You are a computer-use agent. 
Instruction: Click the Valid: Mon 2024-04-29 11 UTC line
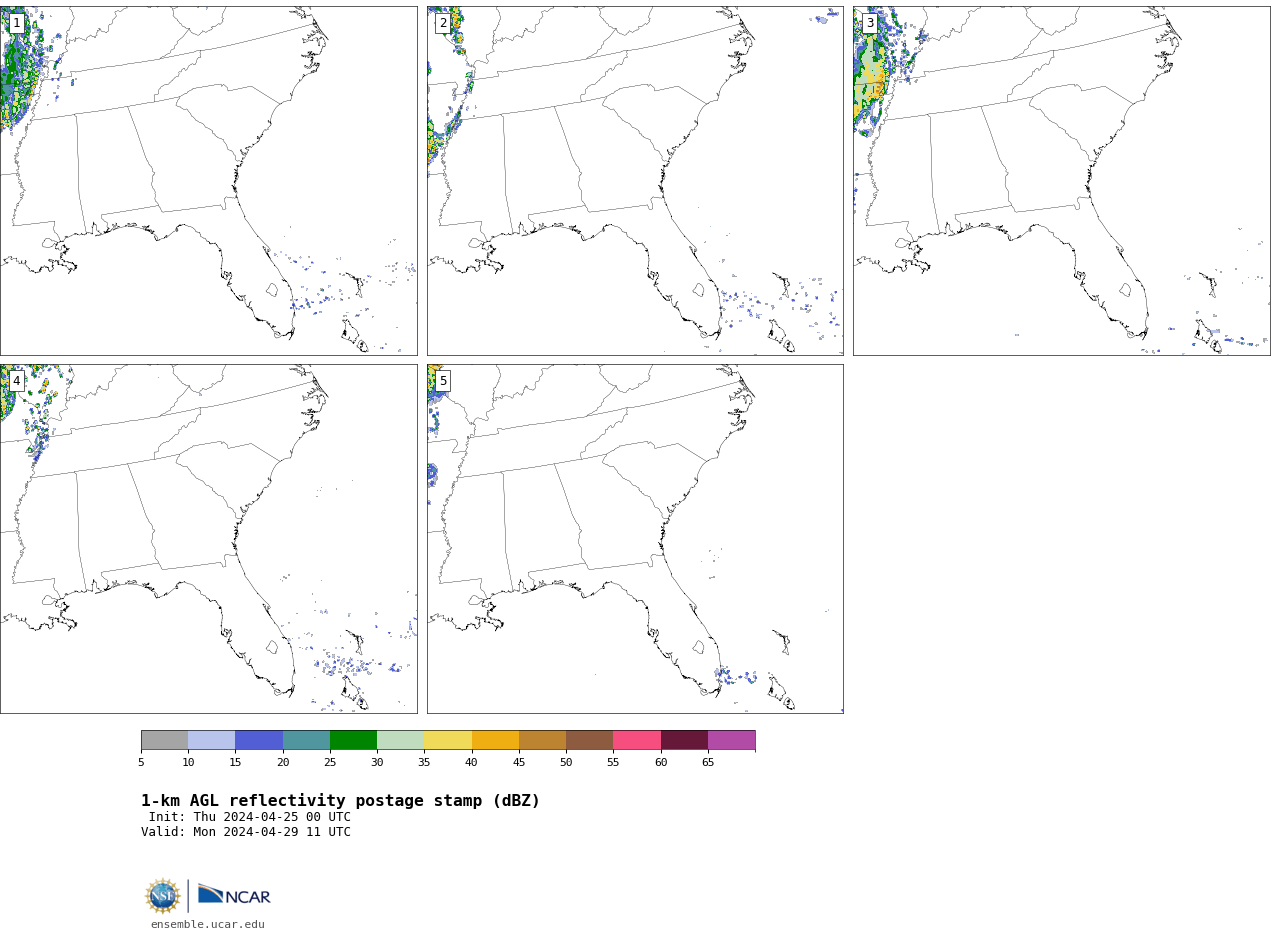(246, 832)
